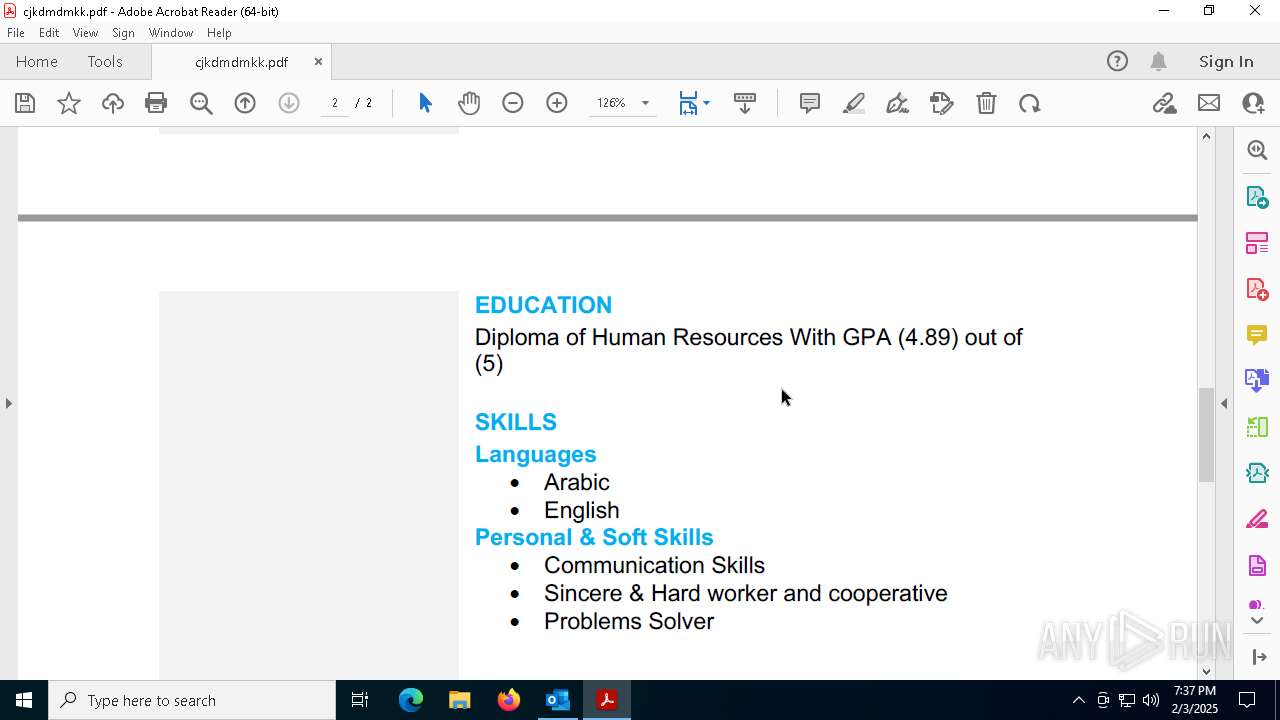The image size is (1280, 720).
Task: Show more sidebar tools chevron
Action: point(1257,621)
